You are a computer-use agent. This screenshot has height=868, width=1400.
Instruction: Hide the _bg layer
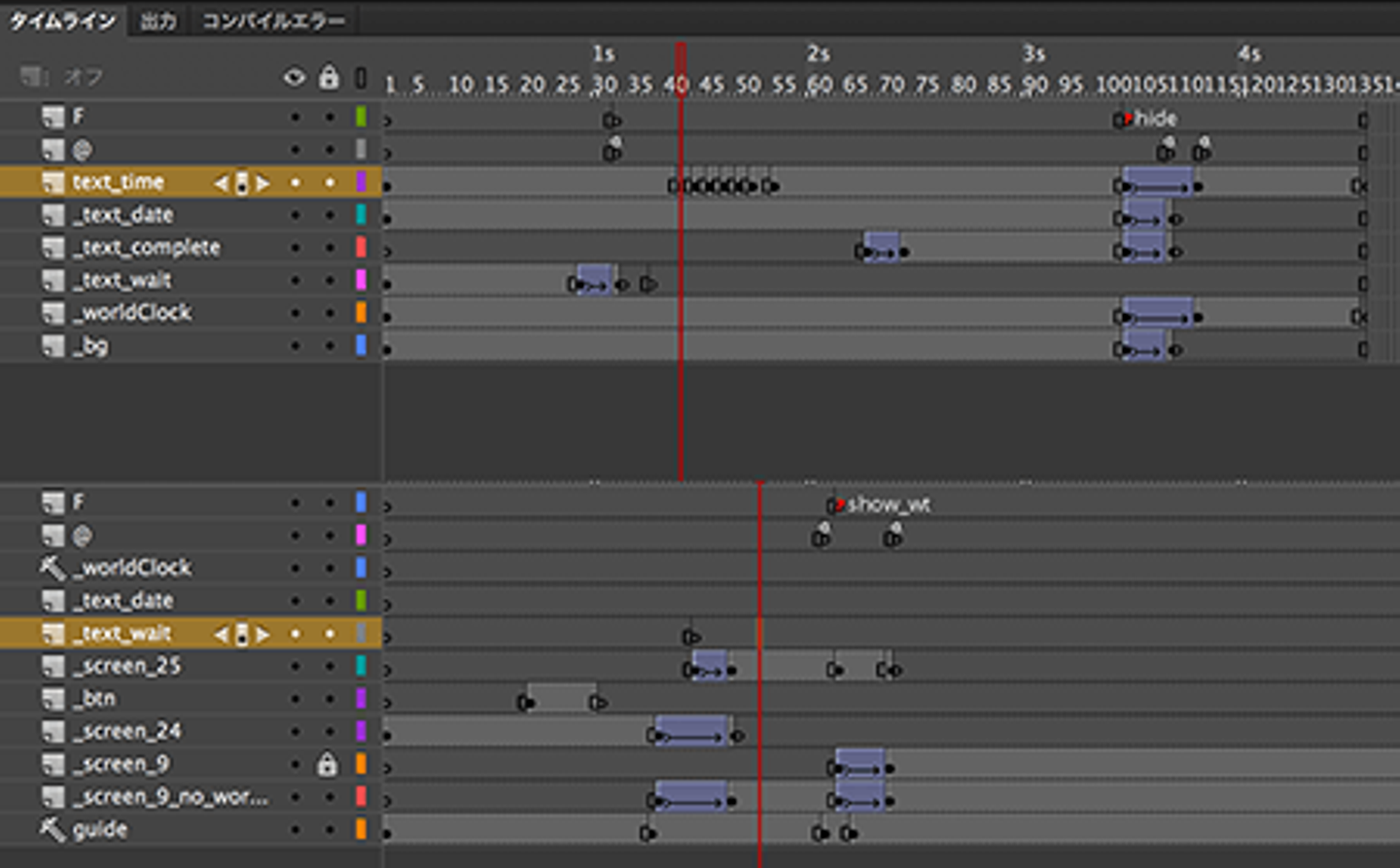296,346
